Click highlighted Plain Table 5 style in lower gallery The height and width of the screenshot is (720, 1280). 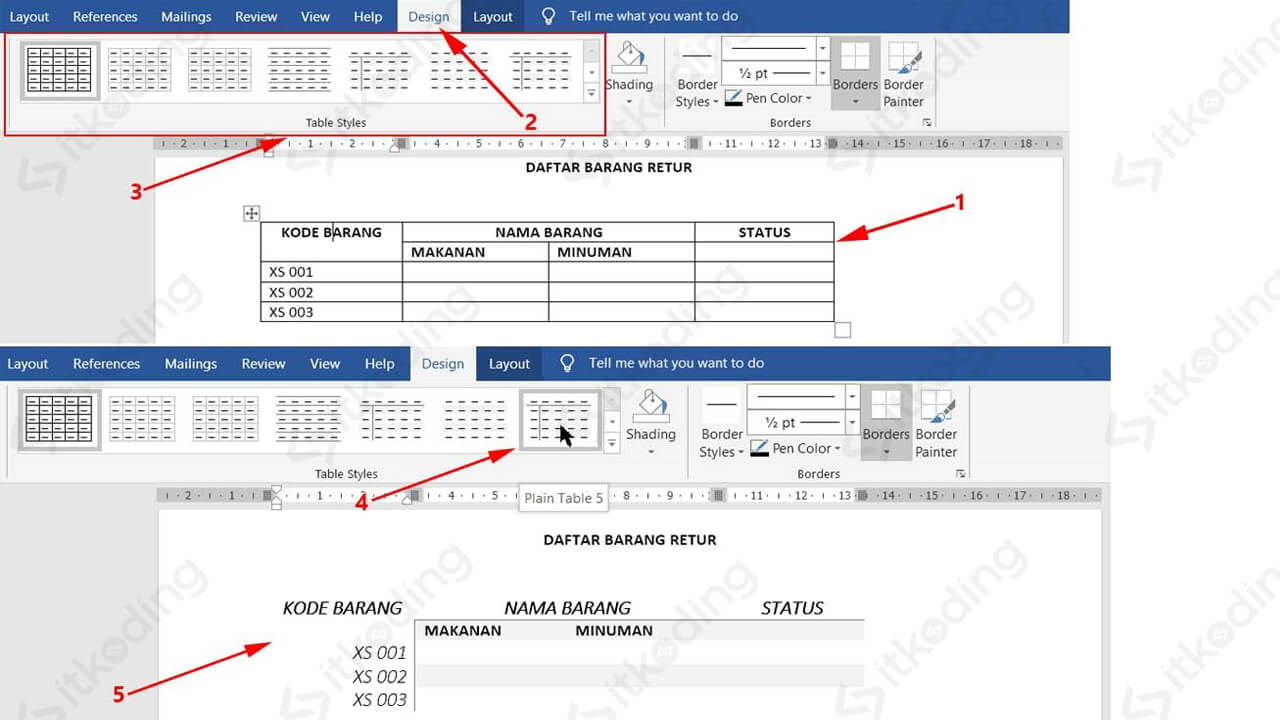[559, 419]
